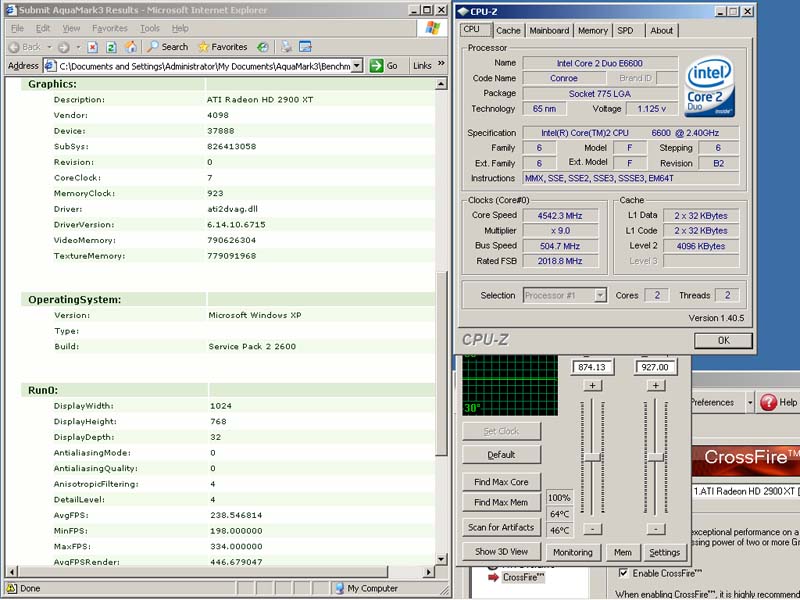Click Find Max Mem button

(501, 503)
